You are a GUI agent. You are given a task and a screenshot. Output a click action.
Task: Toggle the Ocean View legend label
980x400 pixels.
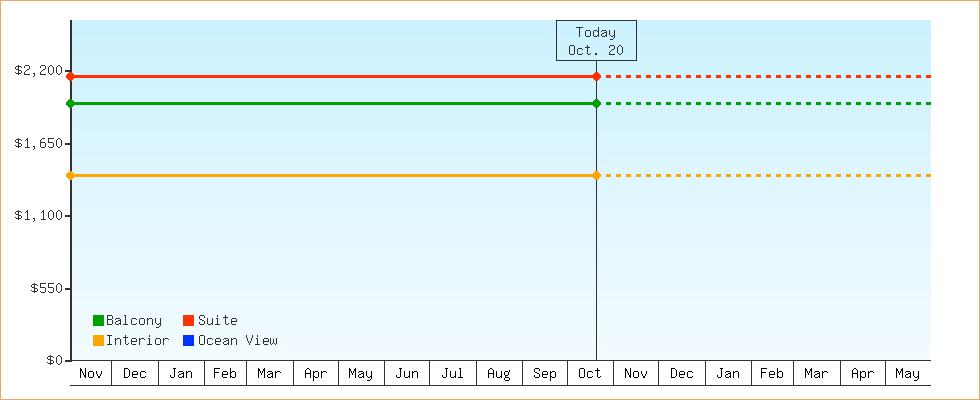tap(238, 341)
